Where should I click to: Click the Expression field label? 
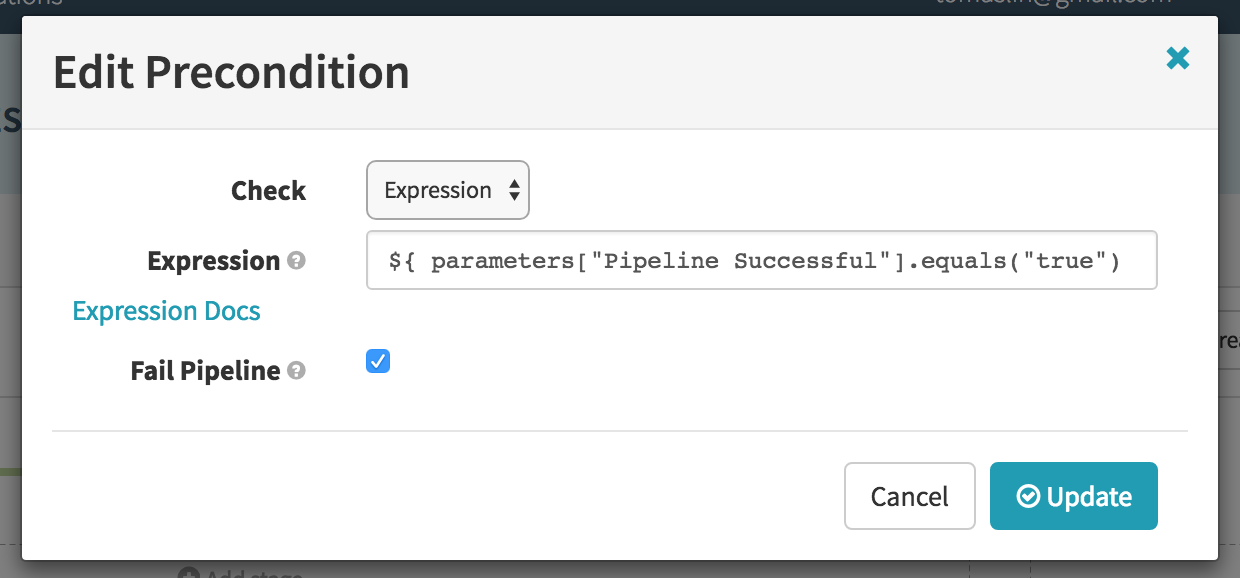point(214,261)
